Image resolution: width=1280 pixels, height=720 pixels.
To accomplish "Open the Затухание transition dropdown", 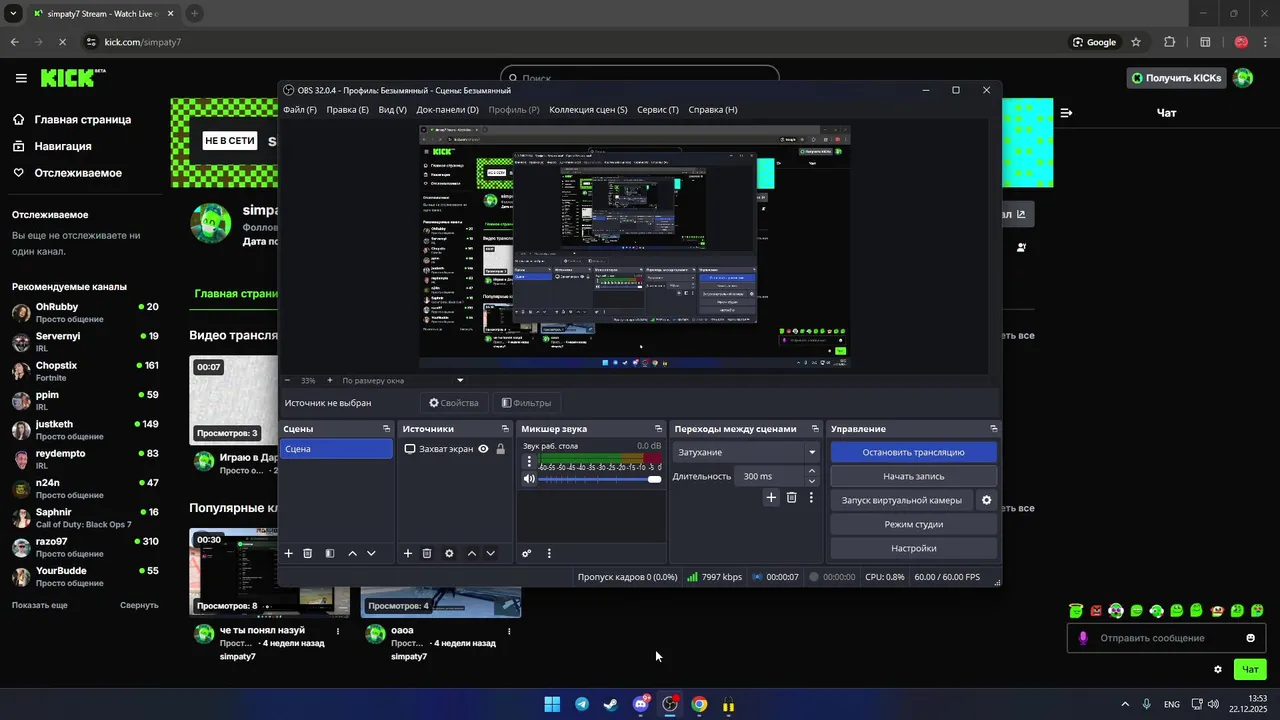I will point(746,452).
